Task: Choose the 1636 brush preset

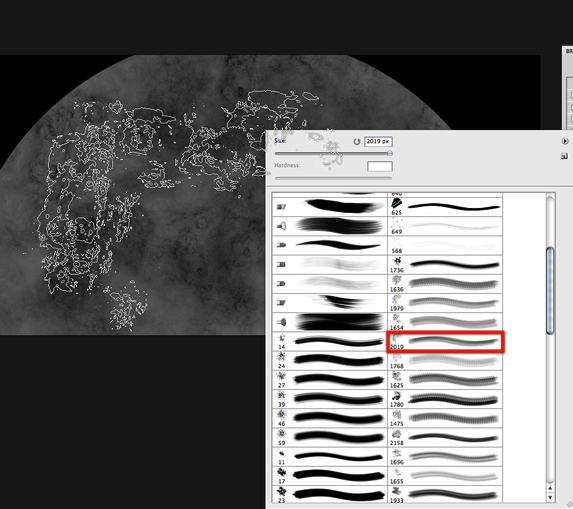Action: 445,284
